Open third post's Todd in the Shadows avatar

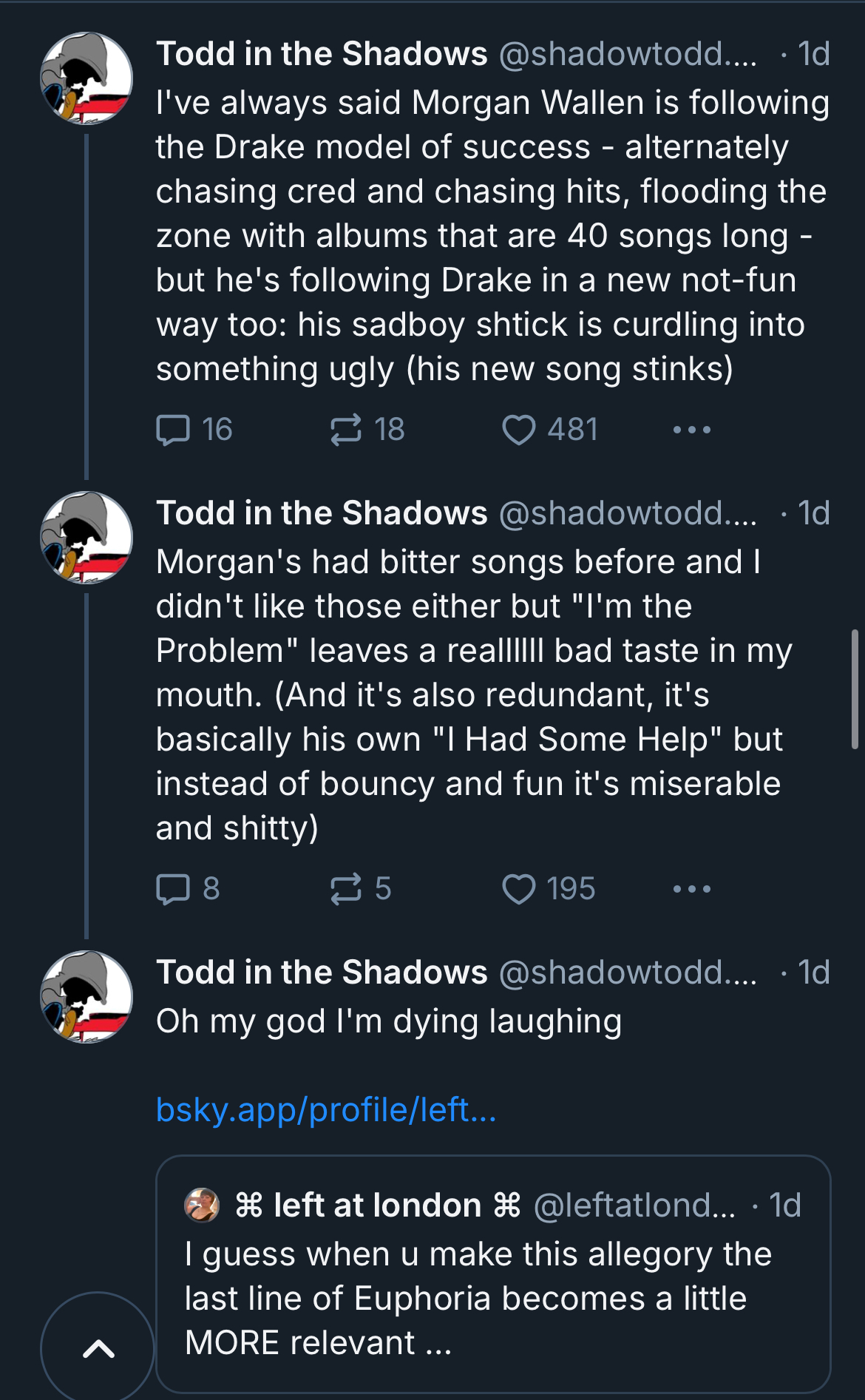point(86,997)
